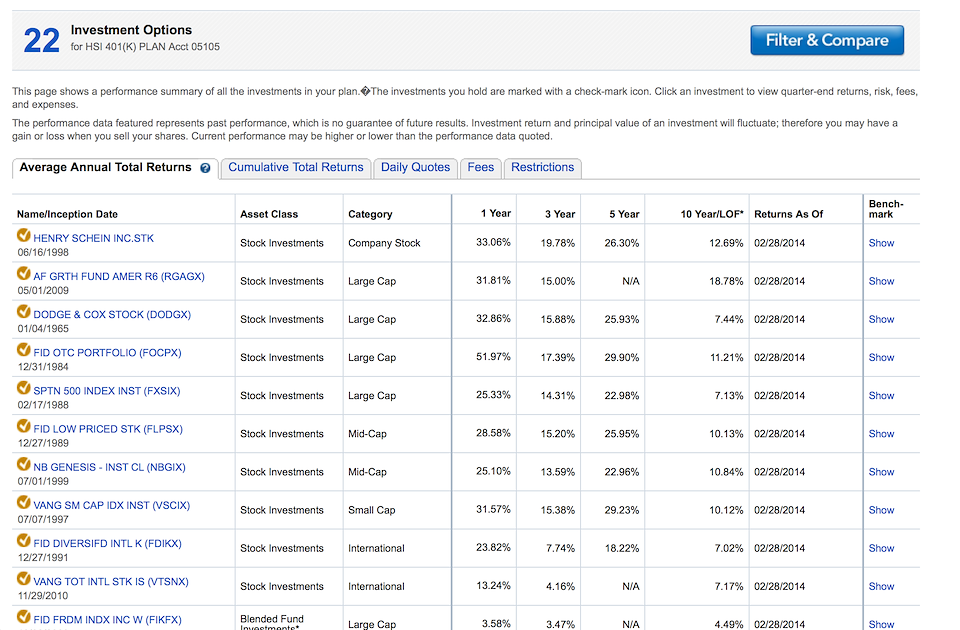
Task: Click the check-mark icon for VANG TOT INTL STK IS
Action: [24, 579]
